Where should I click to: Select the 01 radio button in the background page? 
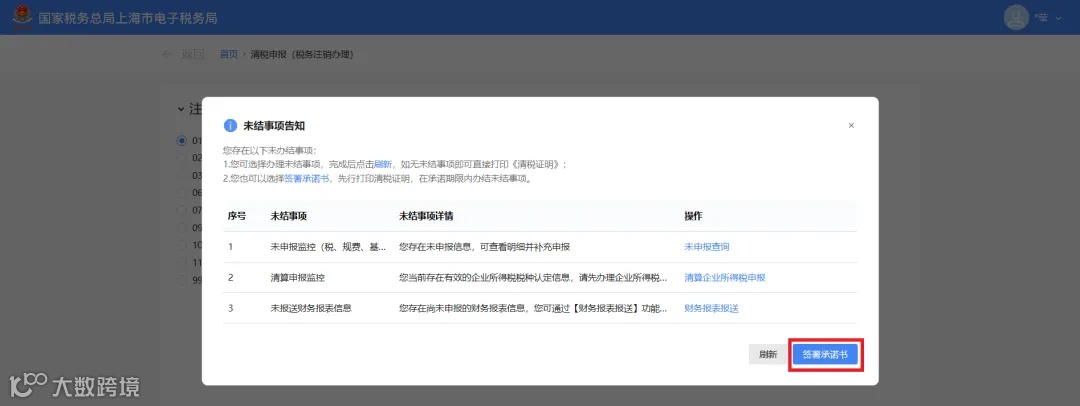point(182,141)
